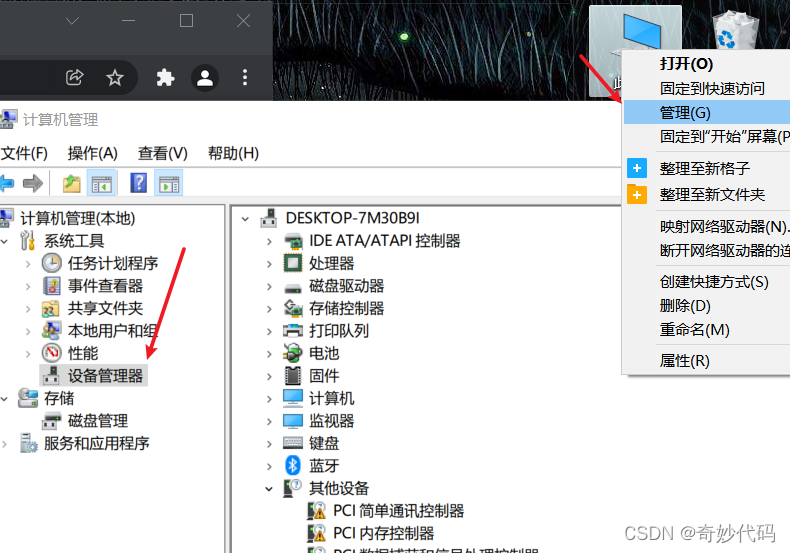Click the 磁盘管理 drive icon
The image size is (790, 553).
click(51, 421)
